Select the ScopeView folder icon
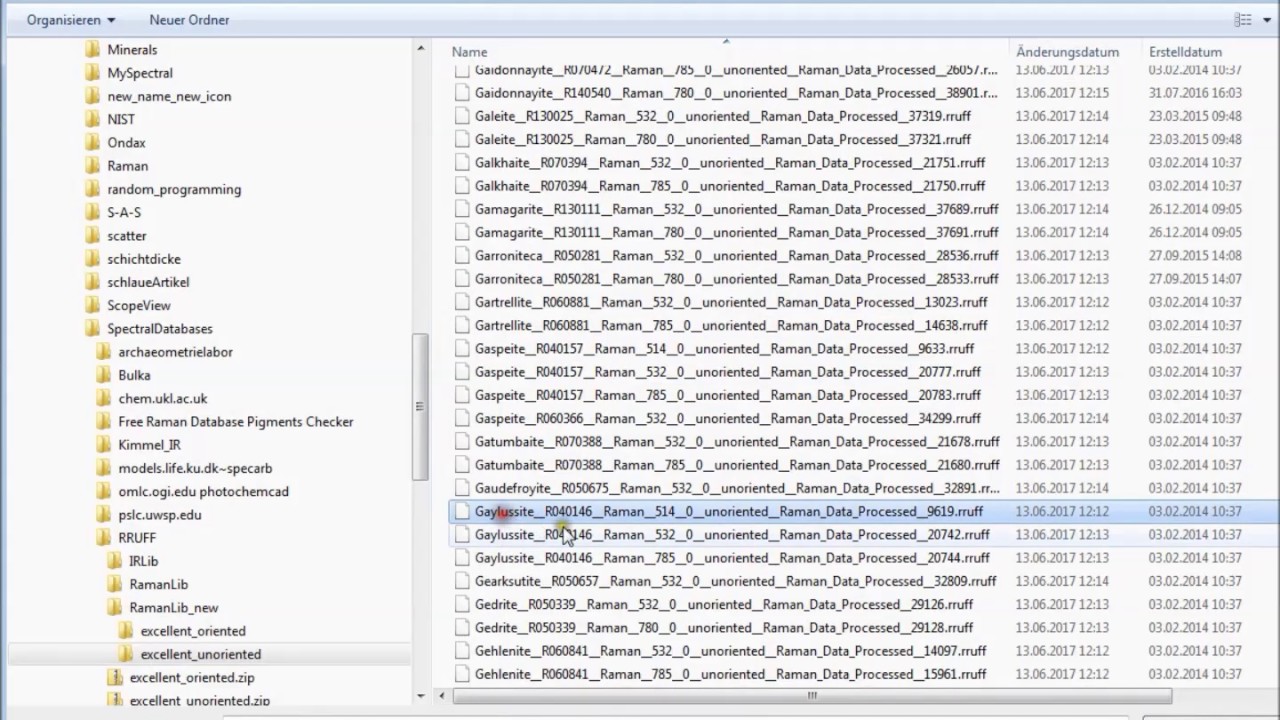Viewport: 1280px width, 720px height. 93,305
